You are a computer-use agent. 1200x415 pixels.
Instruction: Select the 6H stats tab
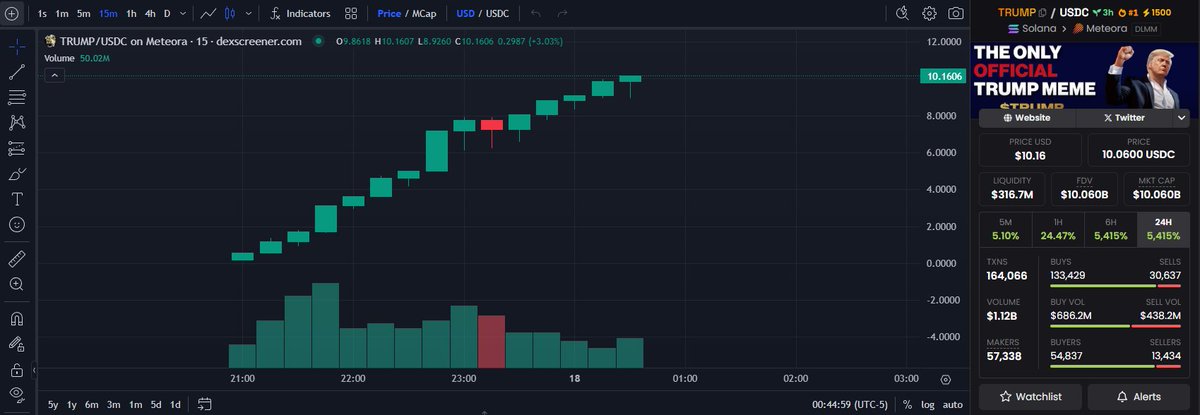1110,229
